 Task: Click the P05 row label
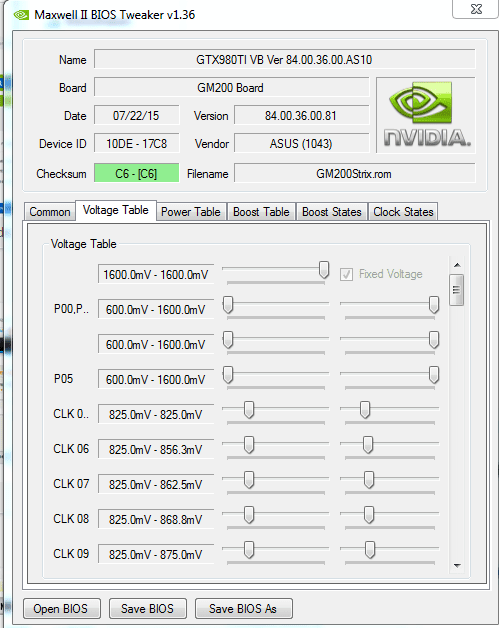pos(64,379)
